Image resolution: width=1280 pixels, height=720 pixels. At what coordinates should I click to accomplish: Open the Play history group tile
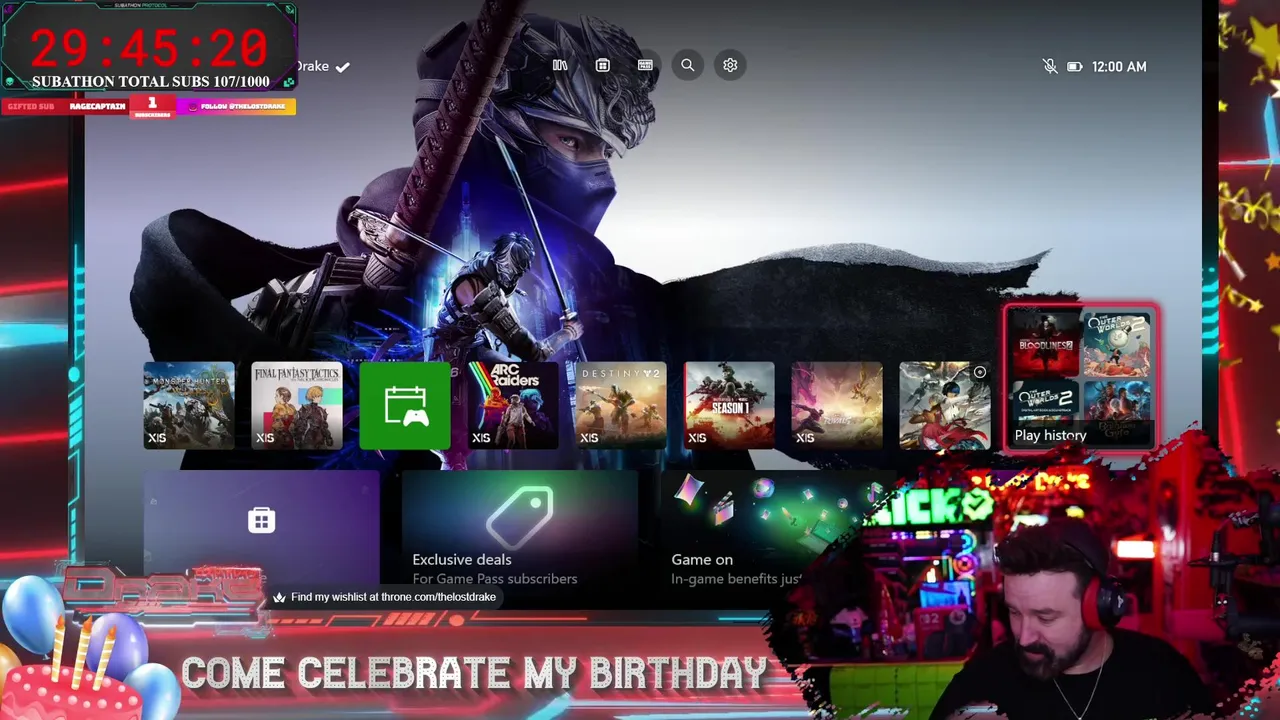click(1081, 379)
